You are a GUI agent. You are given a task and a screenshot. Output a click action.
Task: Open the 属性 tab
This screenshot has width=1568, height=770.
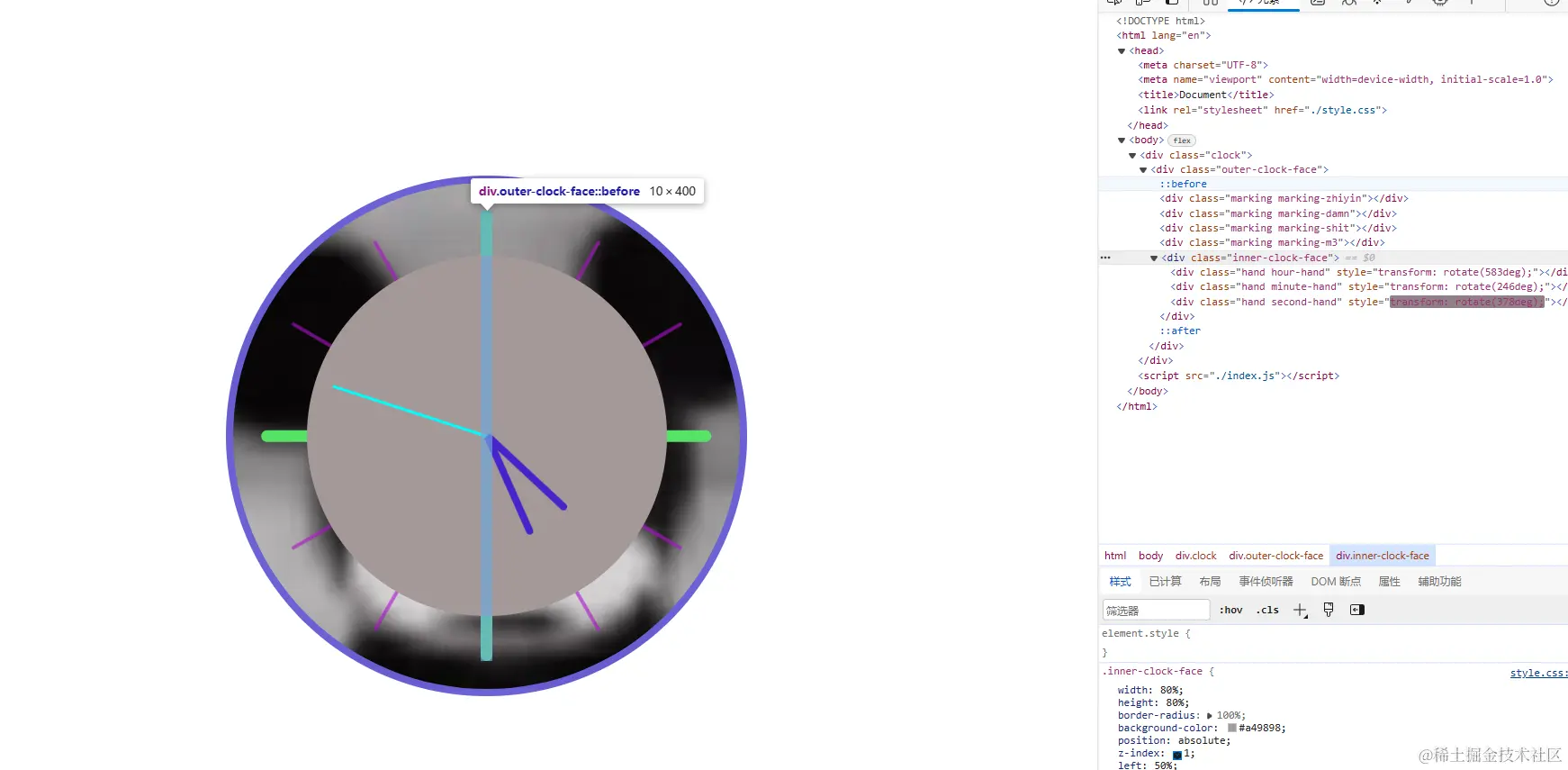coord(1389,582)
